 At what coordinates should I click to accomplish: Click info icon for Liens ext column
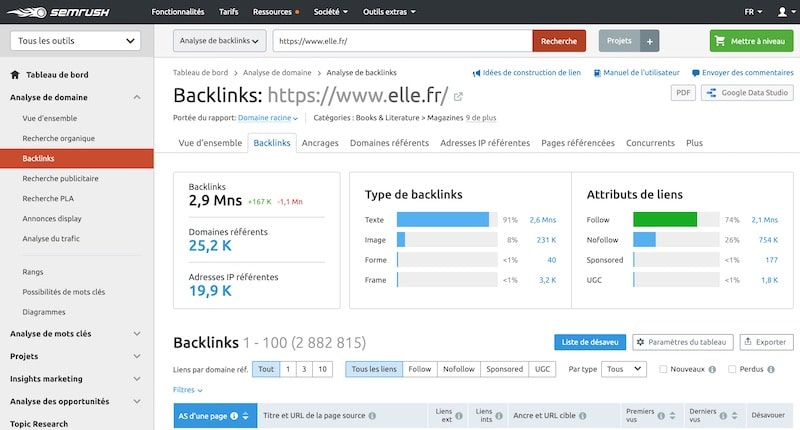[x=459, y=416]
